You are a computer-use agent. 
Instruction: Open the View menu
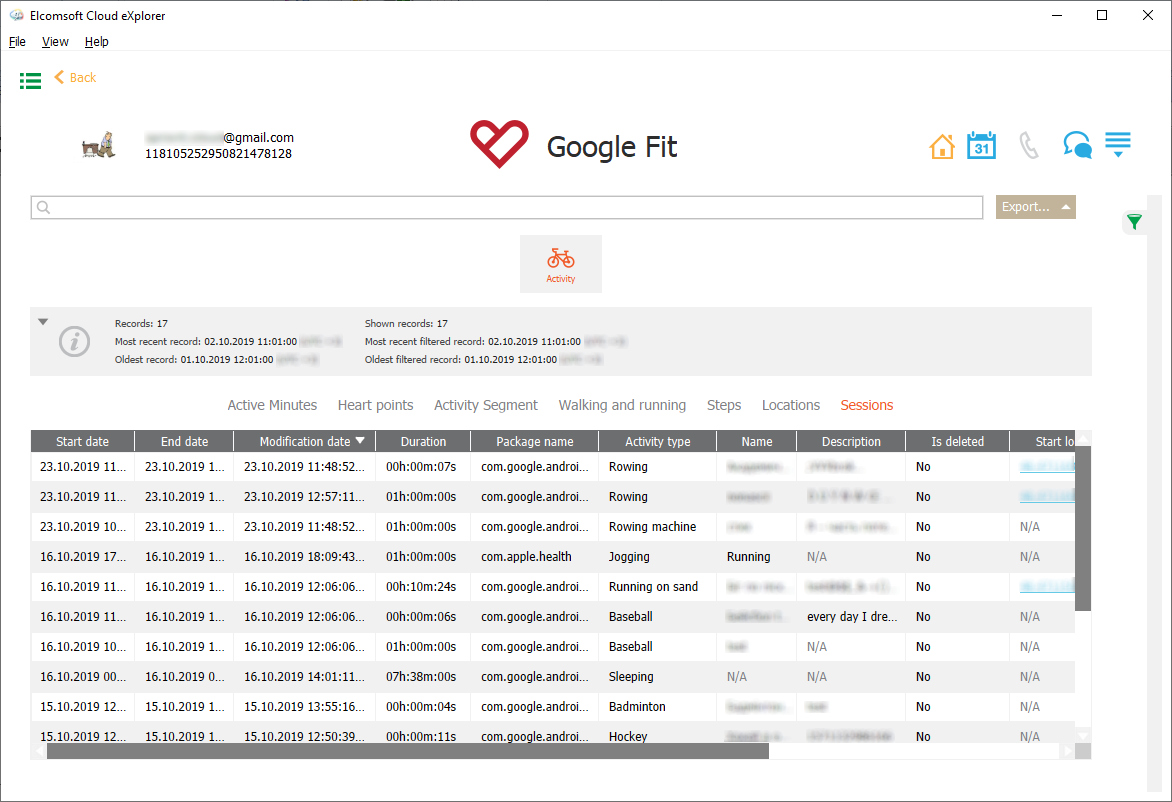click(55, 42)
